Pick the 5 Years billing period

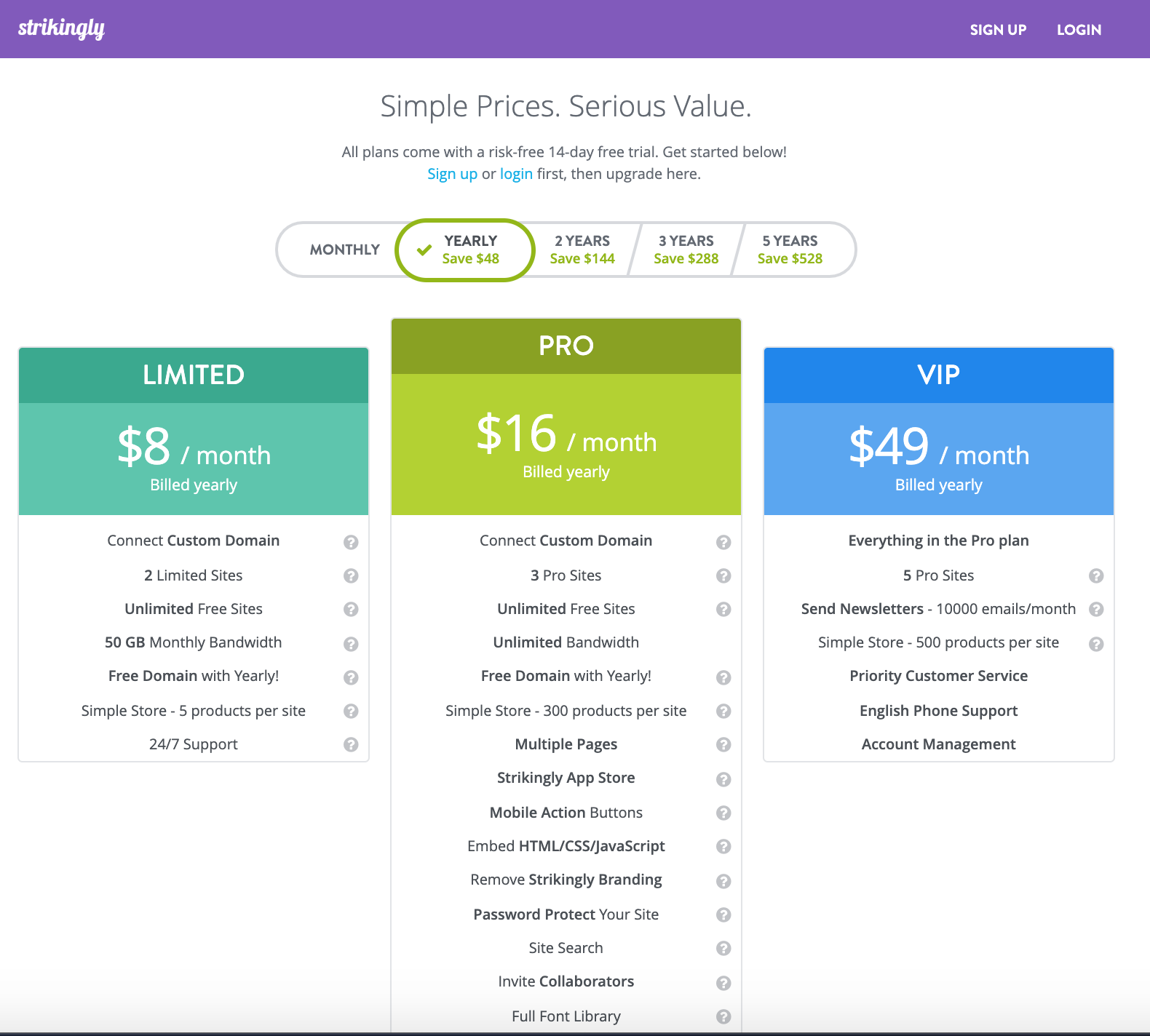pyautogui.click(x=790, y=250)
